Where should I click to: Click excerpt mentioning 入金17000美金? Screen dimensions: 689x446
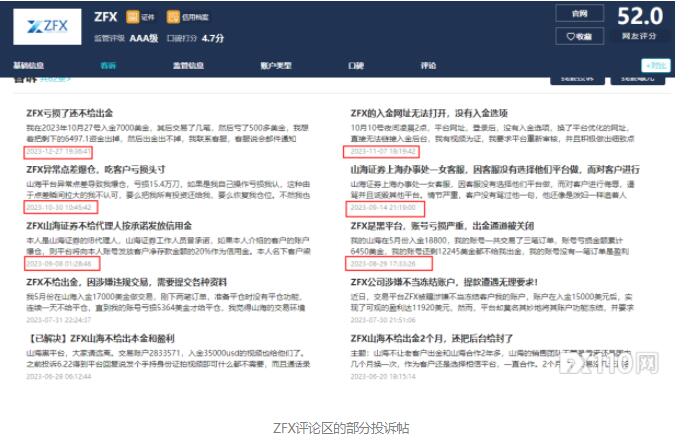pyautogui.click(x=166, y=302)
